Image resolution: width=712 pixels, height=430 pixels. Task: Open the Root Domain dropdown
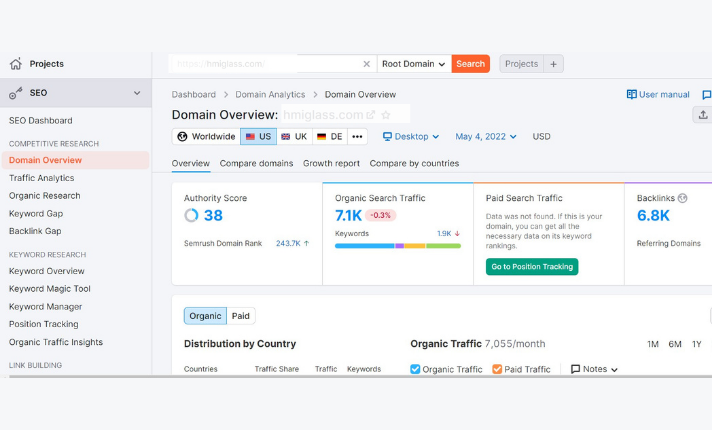point(414,64)
